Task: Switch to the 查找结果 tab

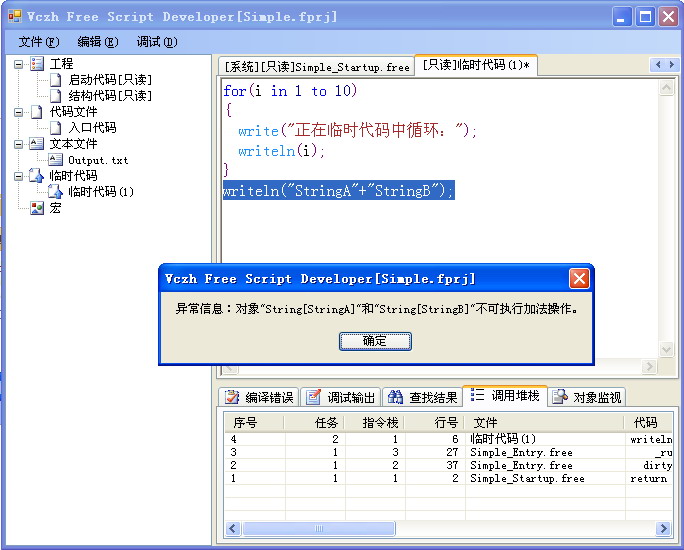Action: point(422,397)
